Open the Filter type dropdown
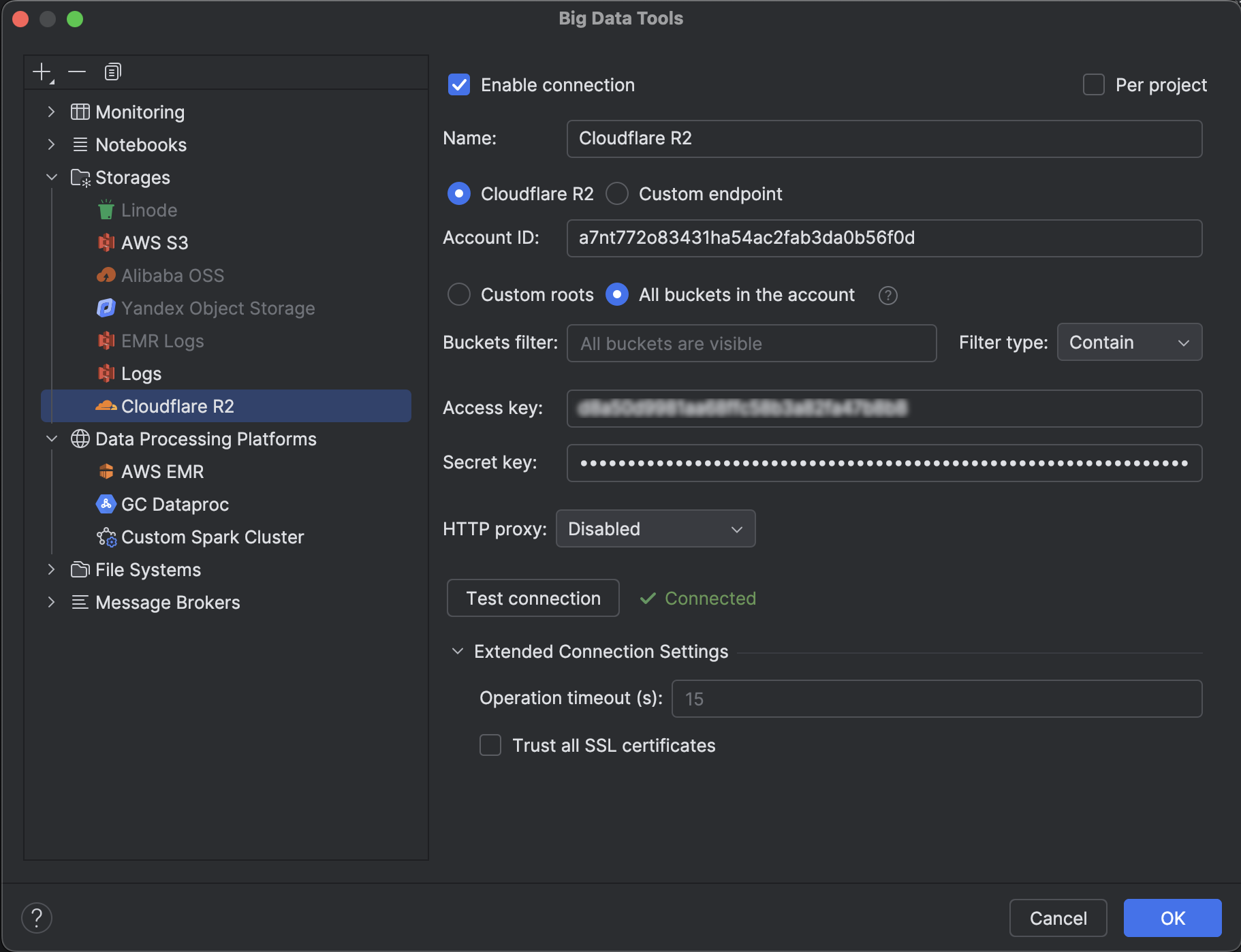The width and height of the screenshot is (1241, 952). (1128, 343)
